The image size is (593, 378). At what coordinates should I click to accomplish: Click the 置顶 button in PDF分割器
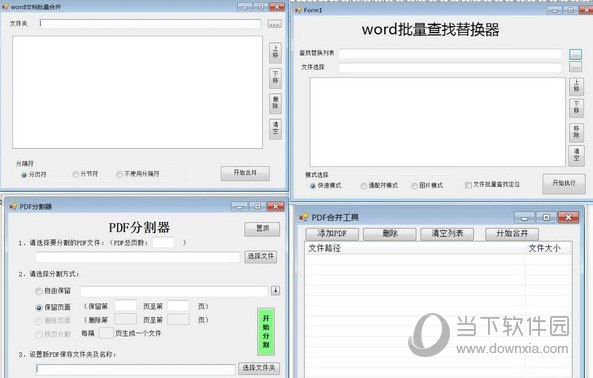tap(262, 229)
